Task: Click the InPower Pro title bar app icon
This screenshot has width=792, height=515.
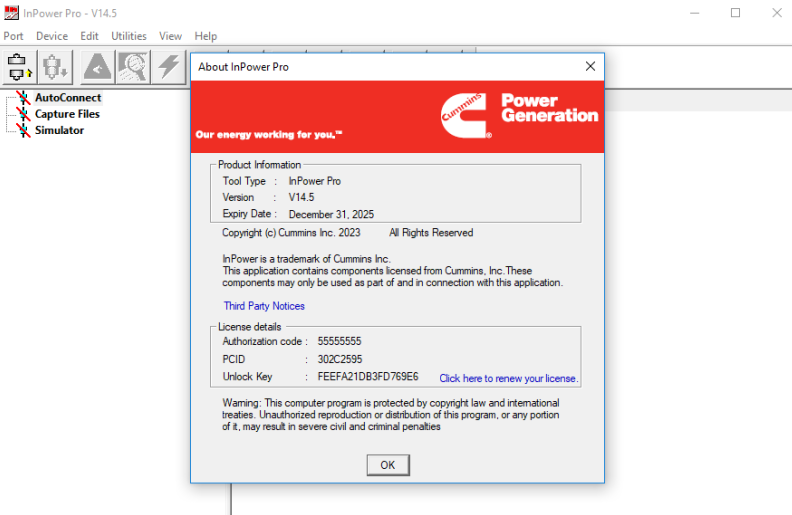Action: 12,13
